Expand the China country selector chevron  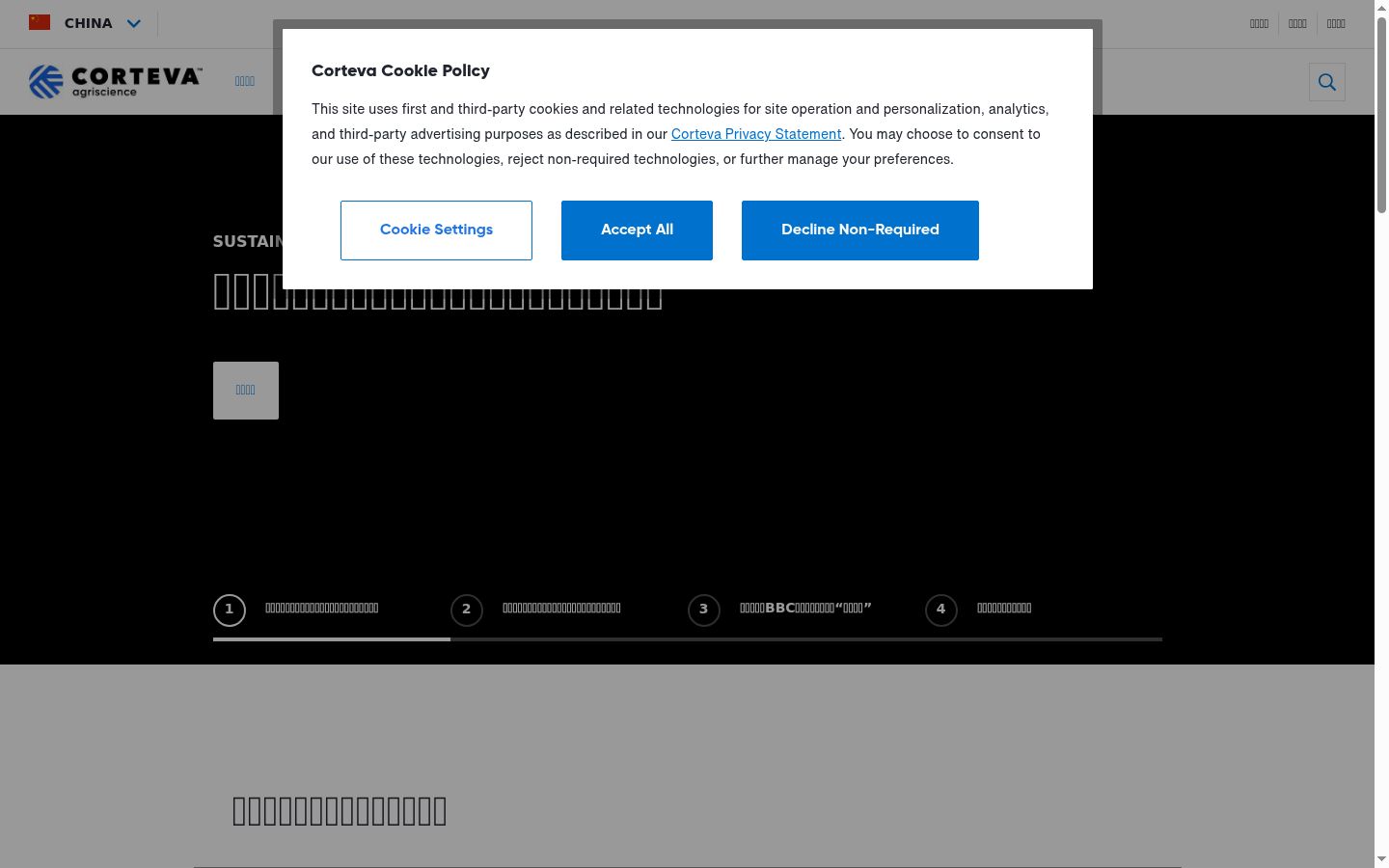(134, 23)
